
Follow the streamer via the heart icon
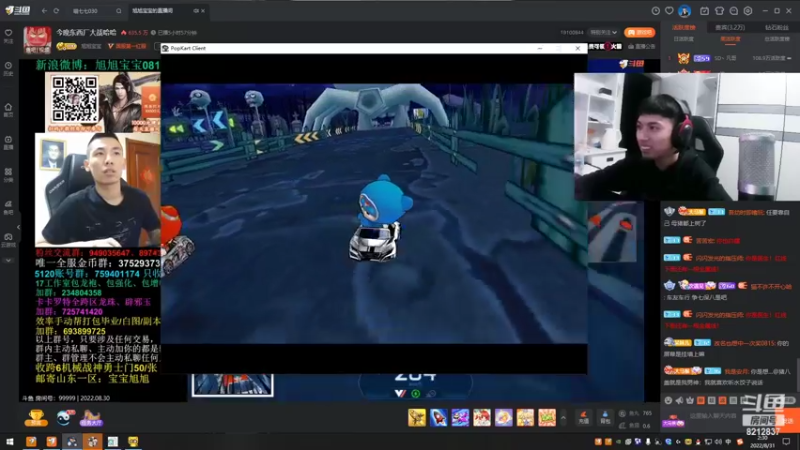8,35
